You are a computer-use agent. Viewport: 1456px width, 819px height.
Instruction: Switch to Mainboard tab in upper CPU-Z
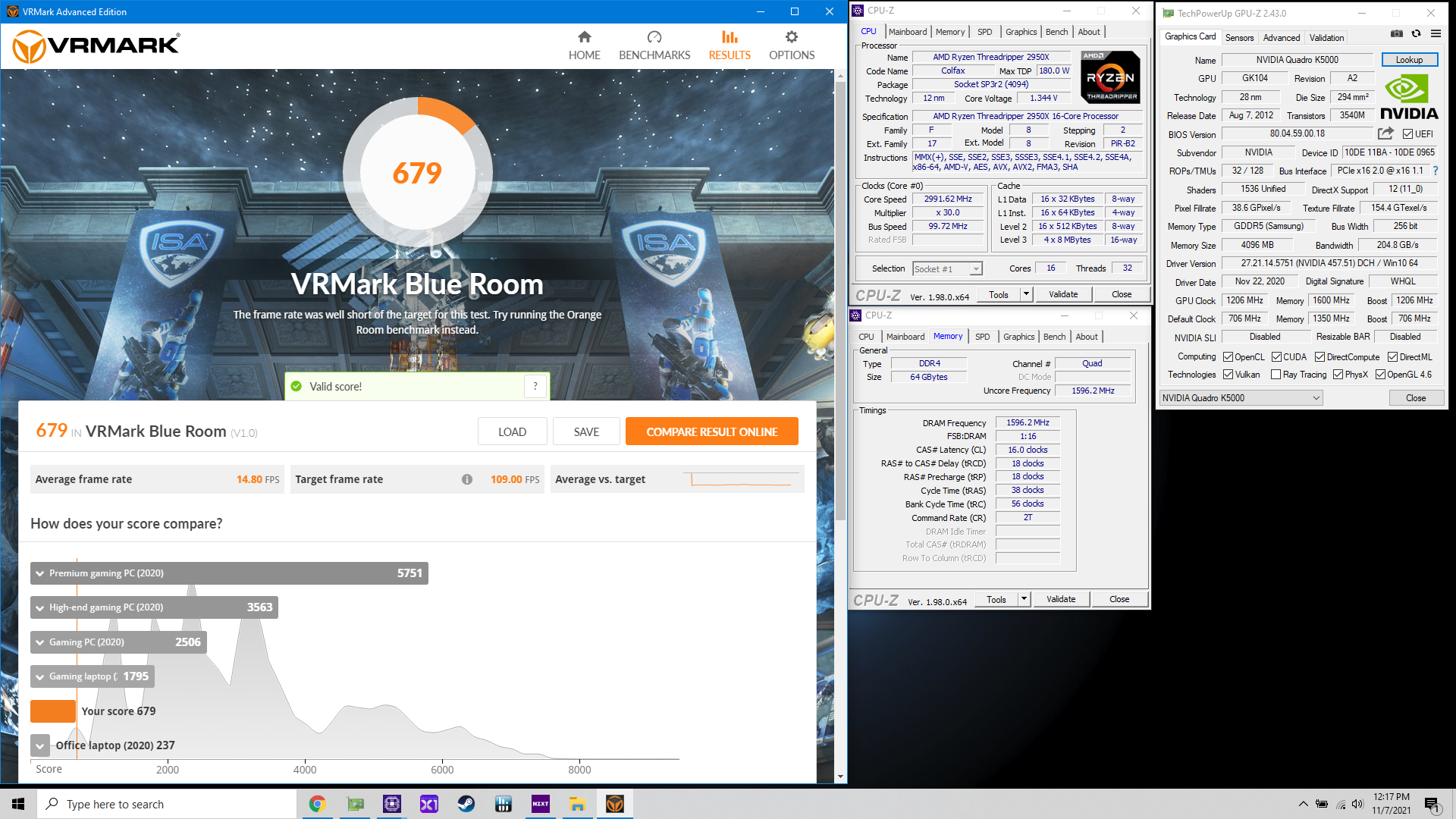tap(907, 32)
